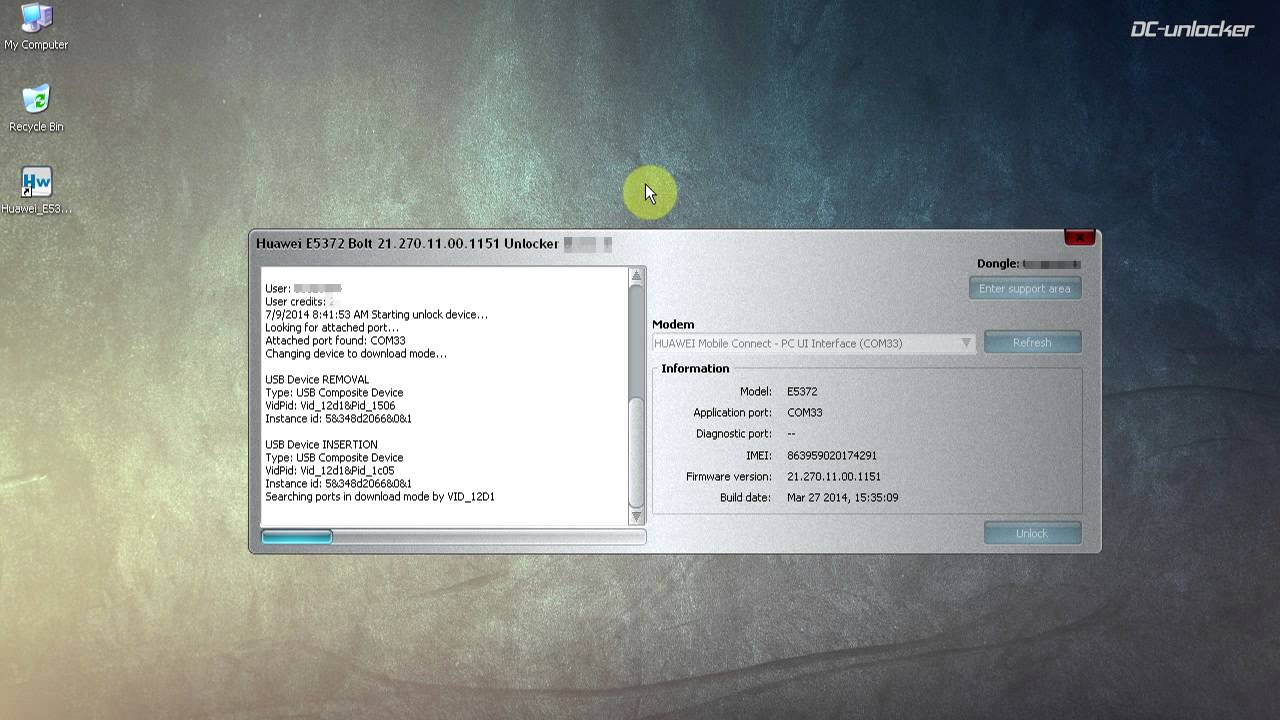Click the log line 'Looking for attached port...'
This screenshot has height=720, width=1280.
pyautogui.click(x=332, y=328)
